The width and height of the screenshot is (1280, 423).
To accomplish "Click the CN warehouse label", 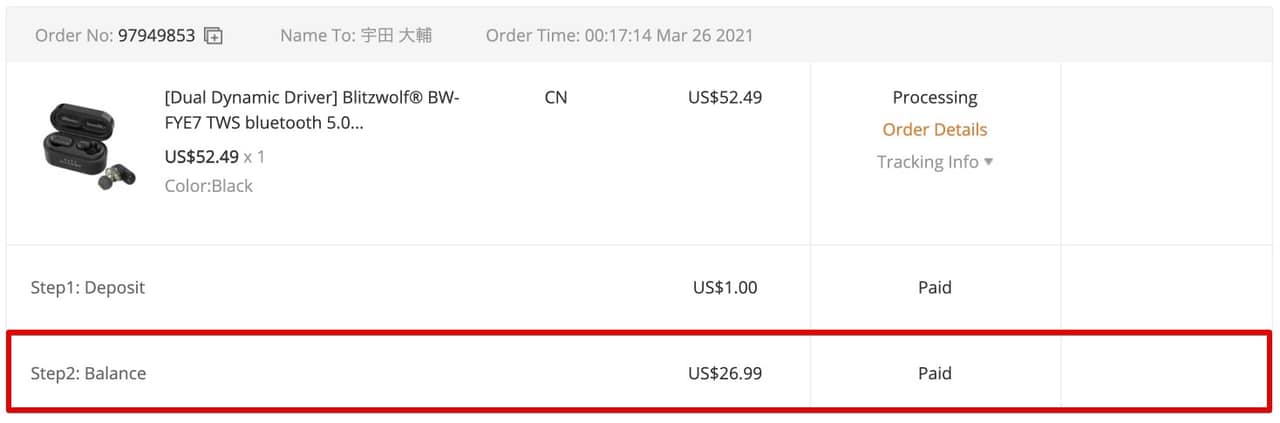I will [556, 98].
